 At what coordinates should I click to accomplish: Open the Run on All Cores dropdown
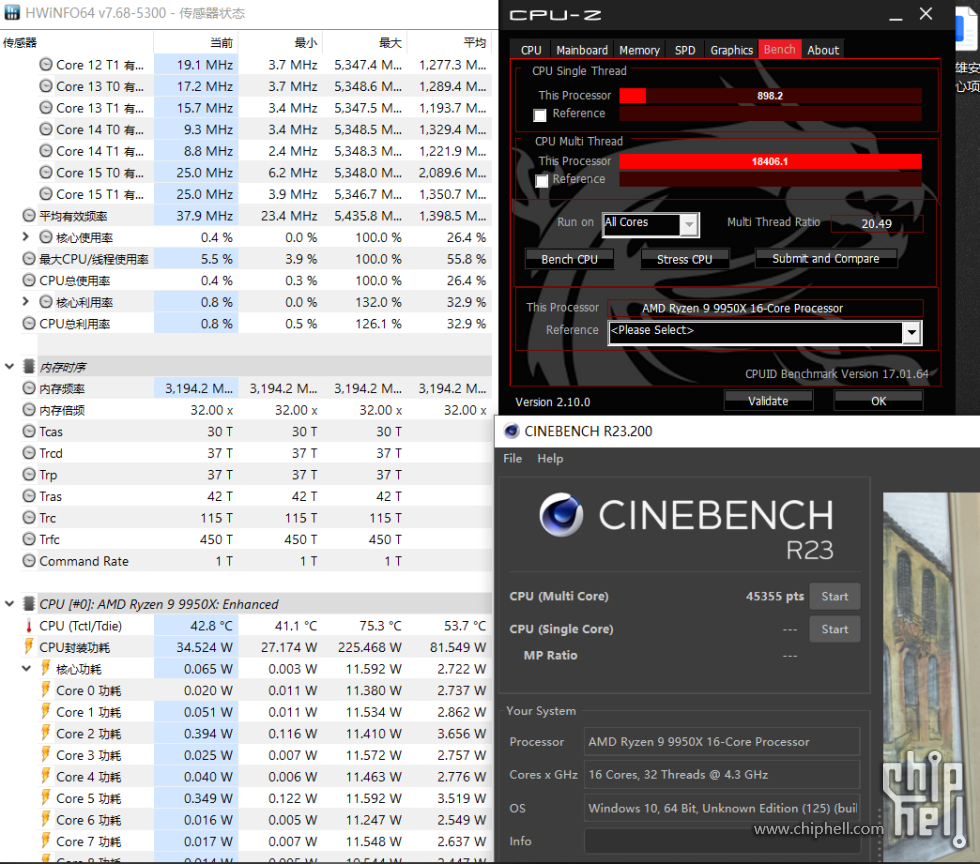pos(689,225)
